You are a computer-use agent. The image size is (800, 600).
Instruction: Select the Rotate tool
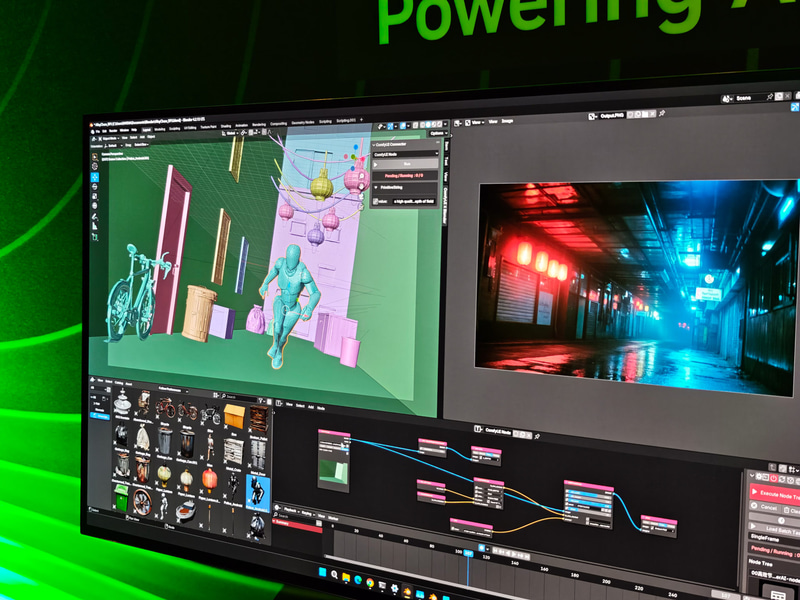tap(94, 187)
